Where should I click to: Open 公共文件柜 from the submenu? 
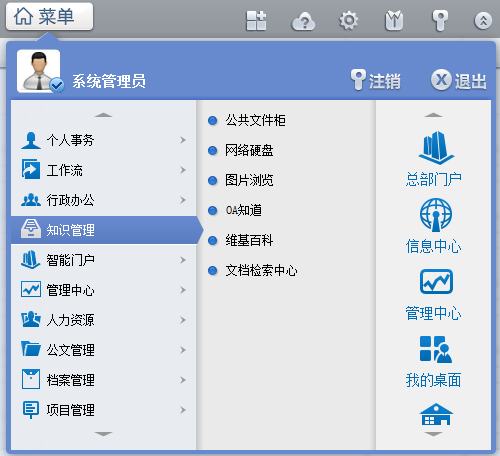[x=255, y=120]
